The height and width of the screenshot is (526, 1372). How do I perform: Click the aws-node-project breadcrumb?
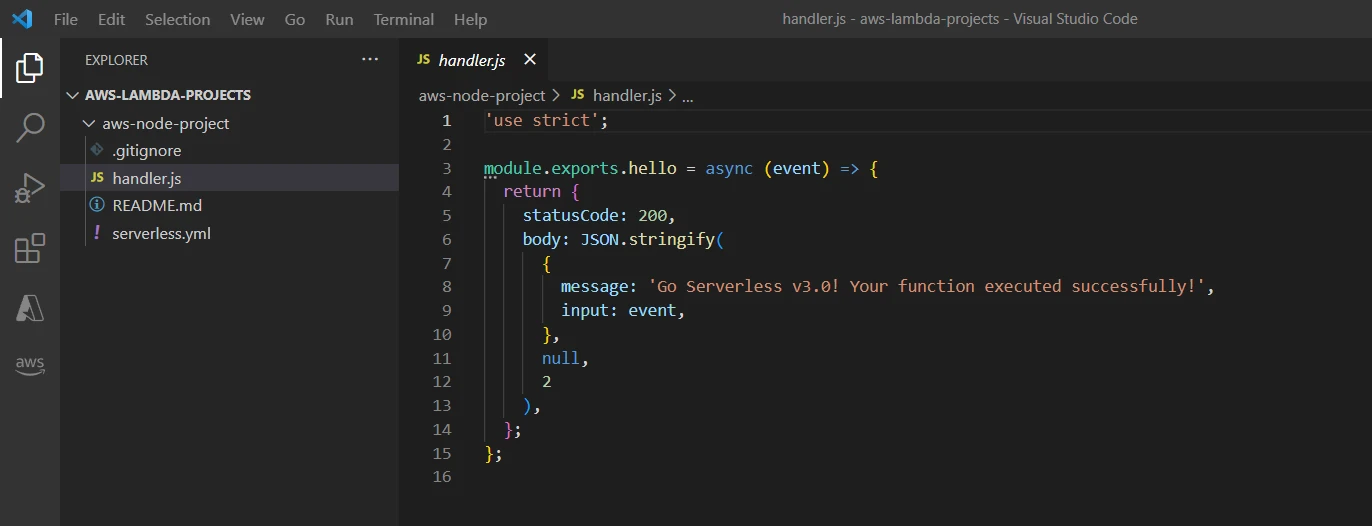click(x=481, y=96)
